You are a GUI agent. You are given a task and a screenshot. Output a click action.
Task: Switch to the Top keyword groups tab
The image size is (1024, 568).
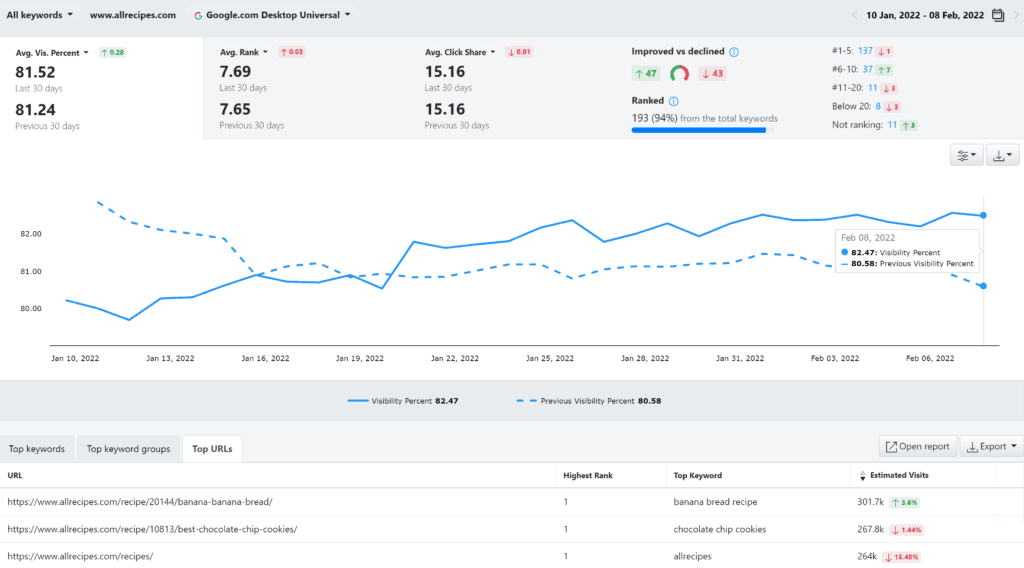tap(129, 449)
